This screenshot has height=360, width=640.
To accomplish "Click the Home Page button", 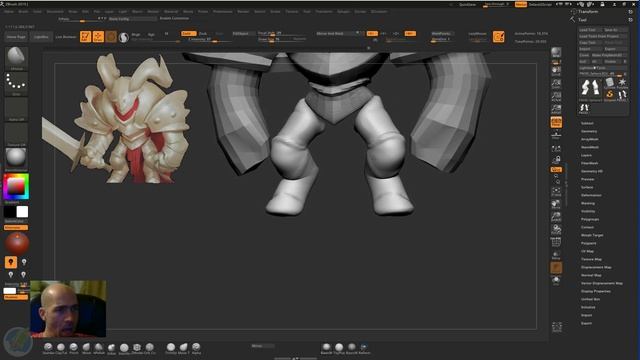I will (x=16, y=37).
